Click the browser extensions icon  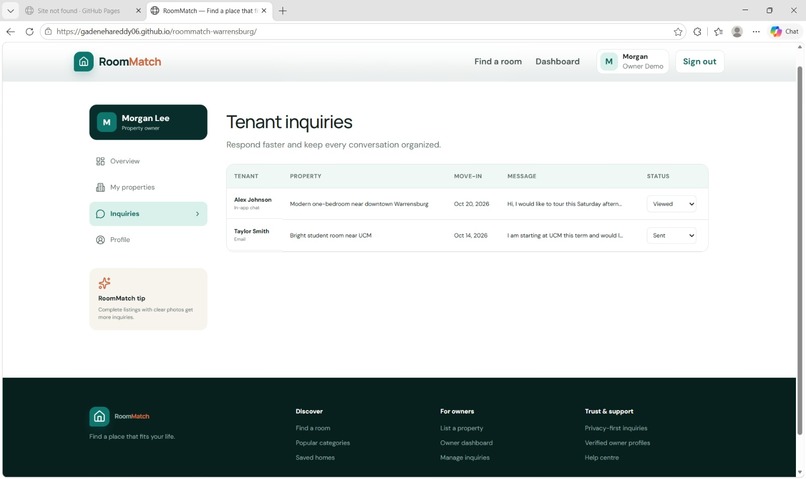coord(697,32)
